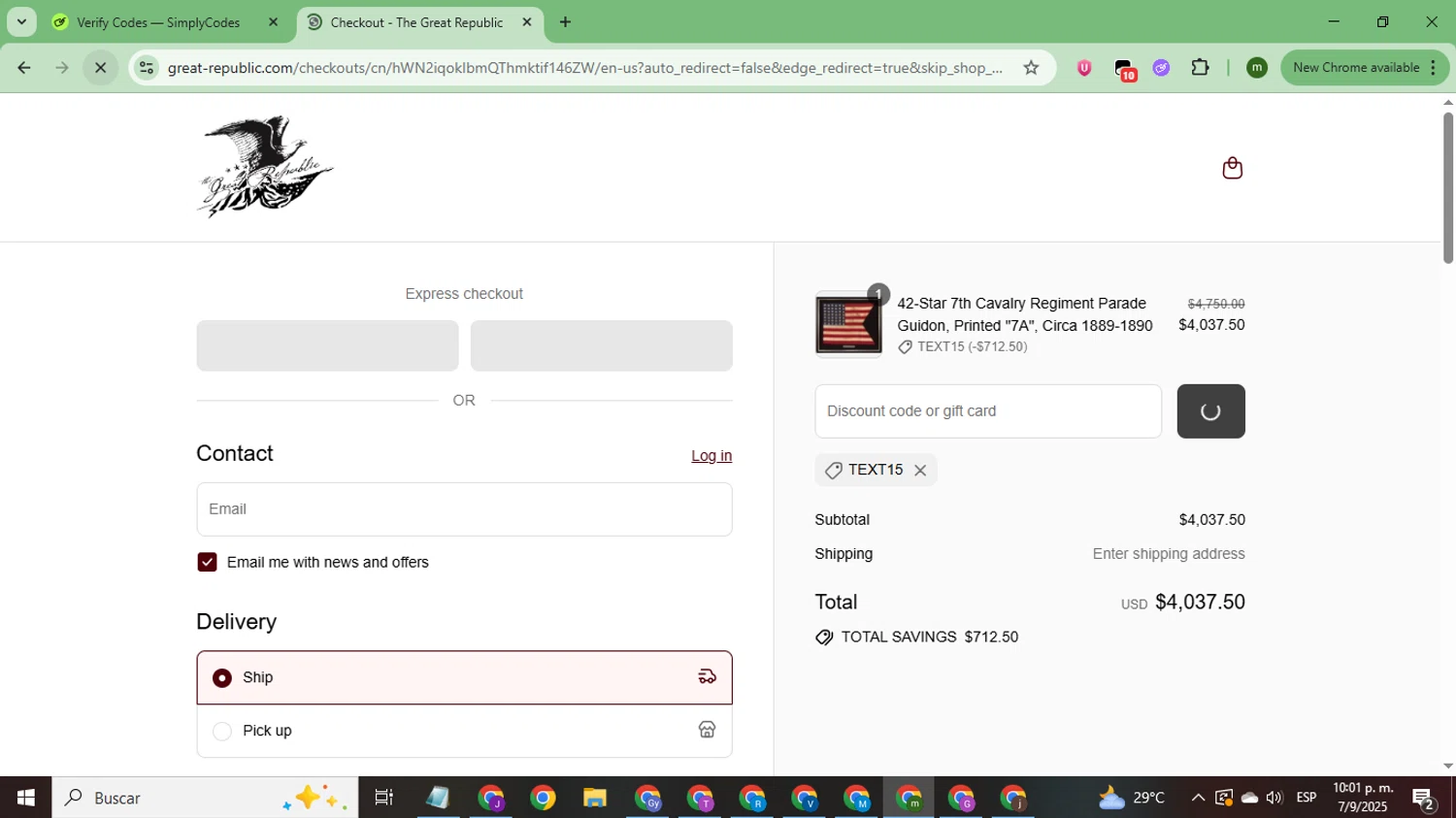View site information icon in address bar
The width and height of the screenshot is (1456, 818).
(147, 68)
